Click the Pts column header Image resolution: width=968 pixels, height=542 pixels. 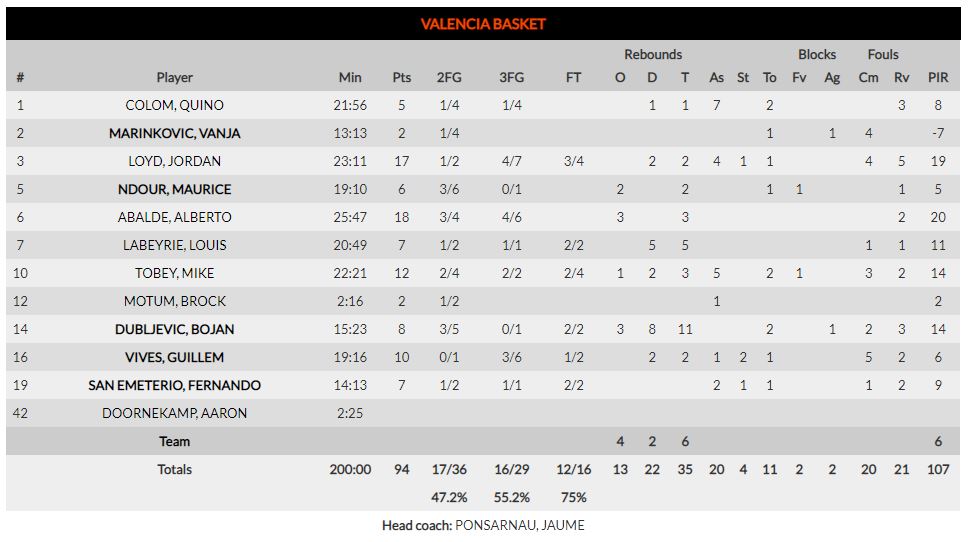click(x=402, y=77)
